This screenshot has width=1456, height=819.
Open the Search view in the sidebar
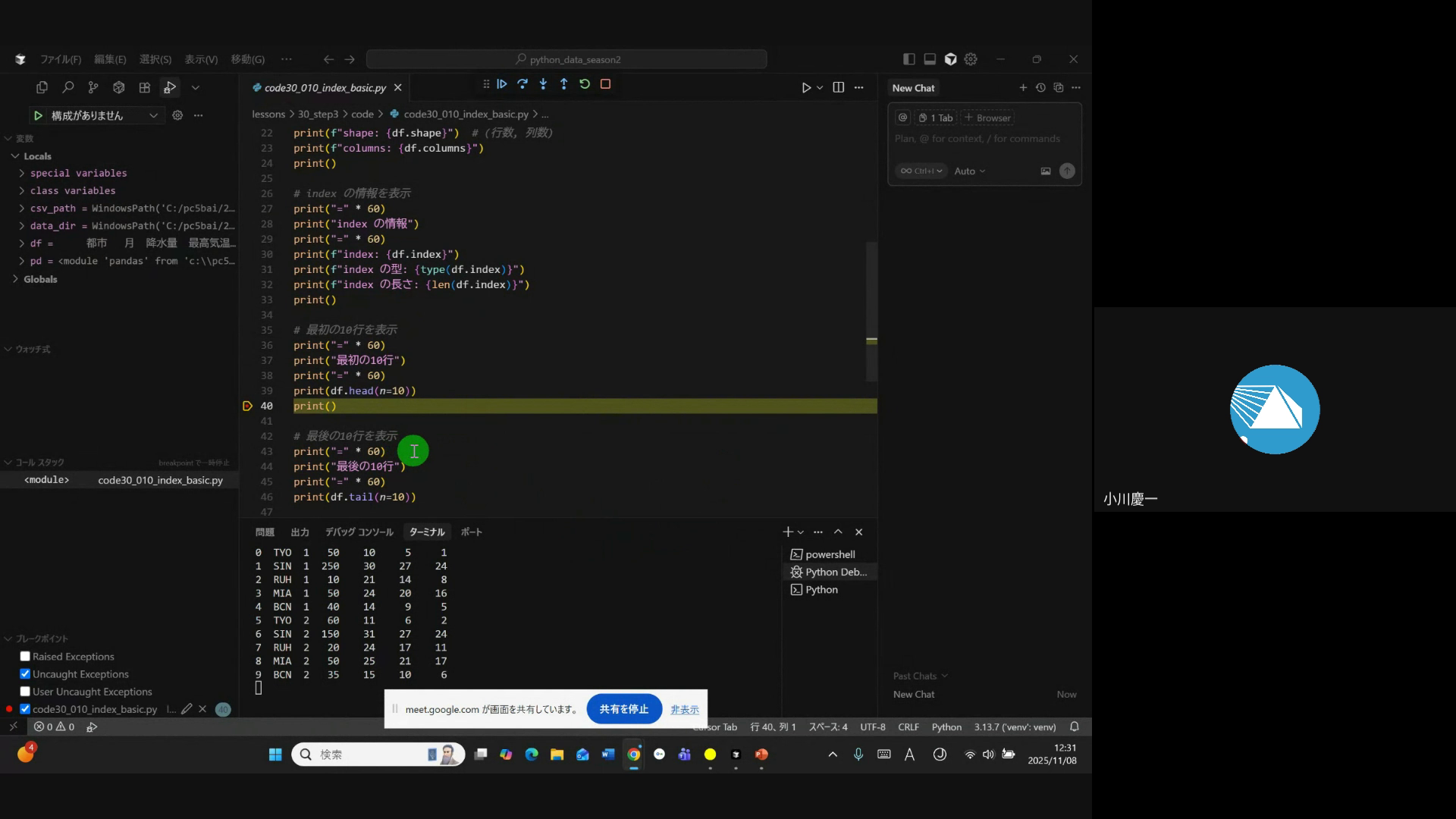click(67, 88)
